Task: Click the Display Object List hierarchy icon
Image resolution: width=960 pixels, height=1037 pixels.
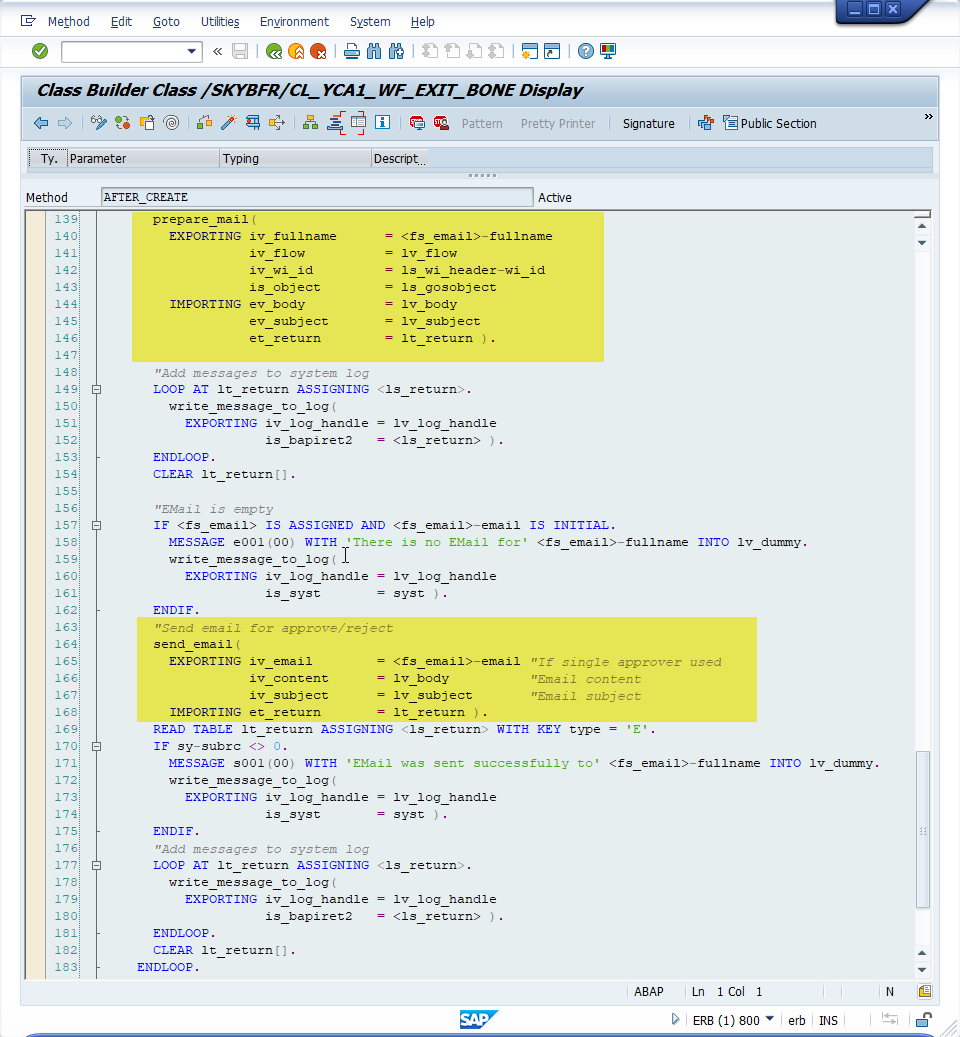Action: point(310,123)
